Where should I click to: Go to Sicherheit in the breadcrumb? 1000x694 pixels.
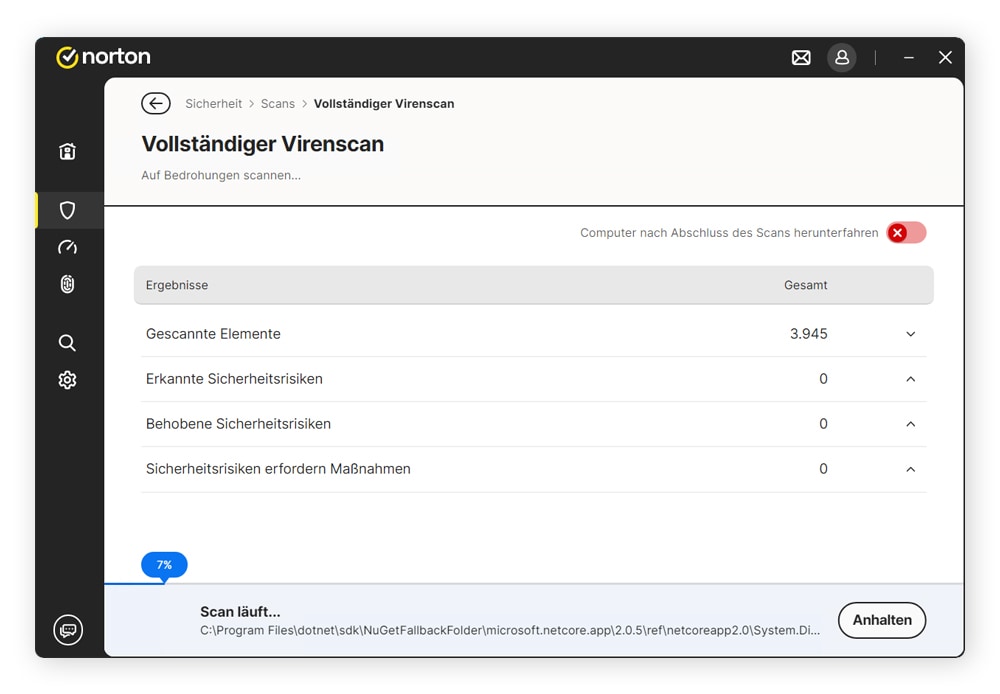213,104
